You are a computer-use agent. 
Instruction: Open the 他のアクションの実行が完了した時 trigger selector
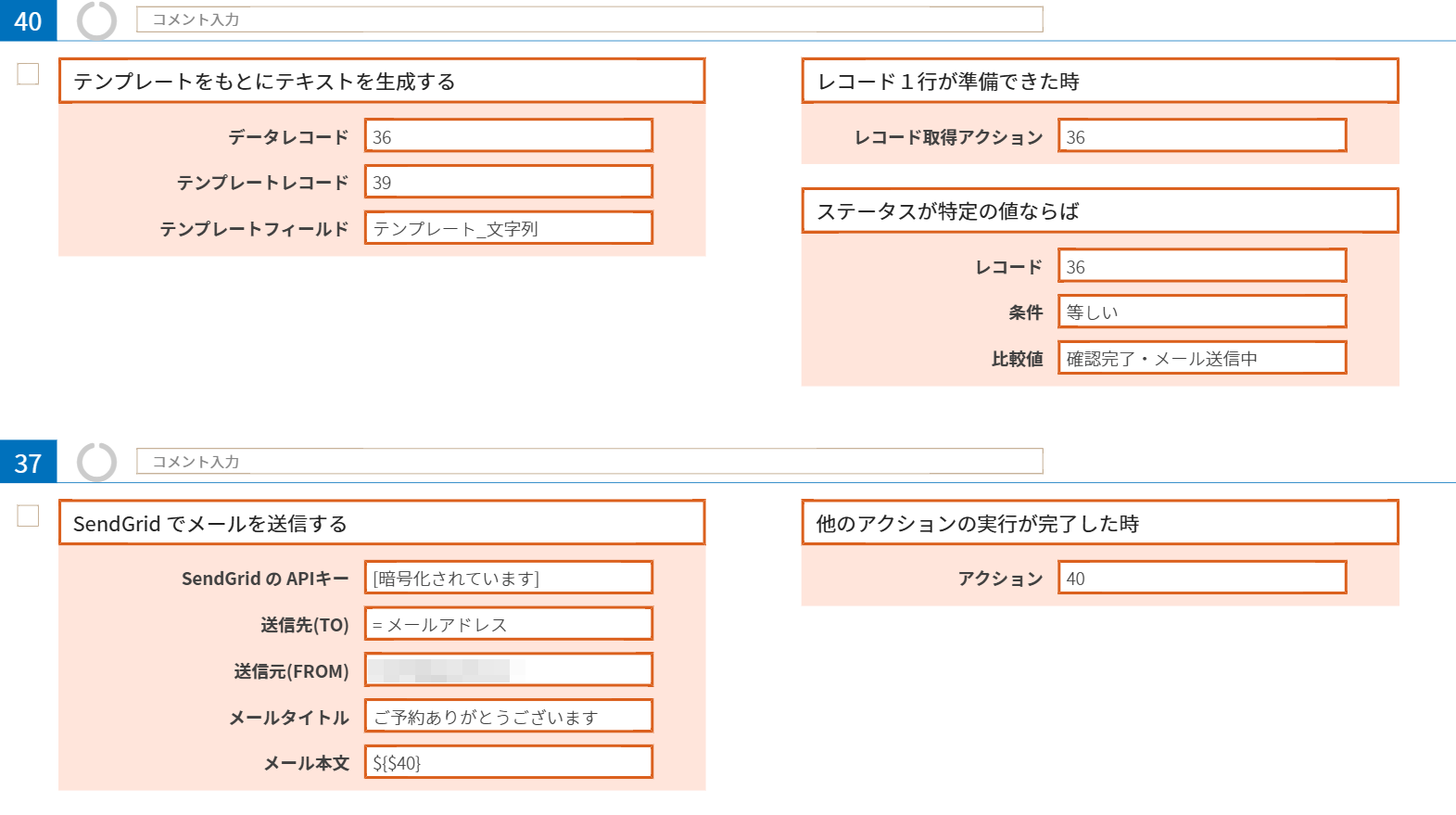pos(1100,523)
